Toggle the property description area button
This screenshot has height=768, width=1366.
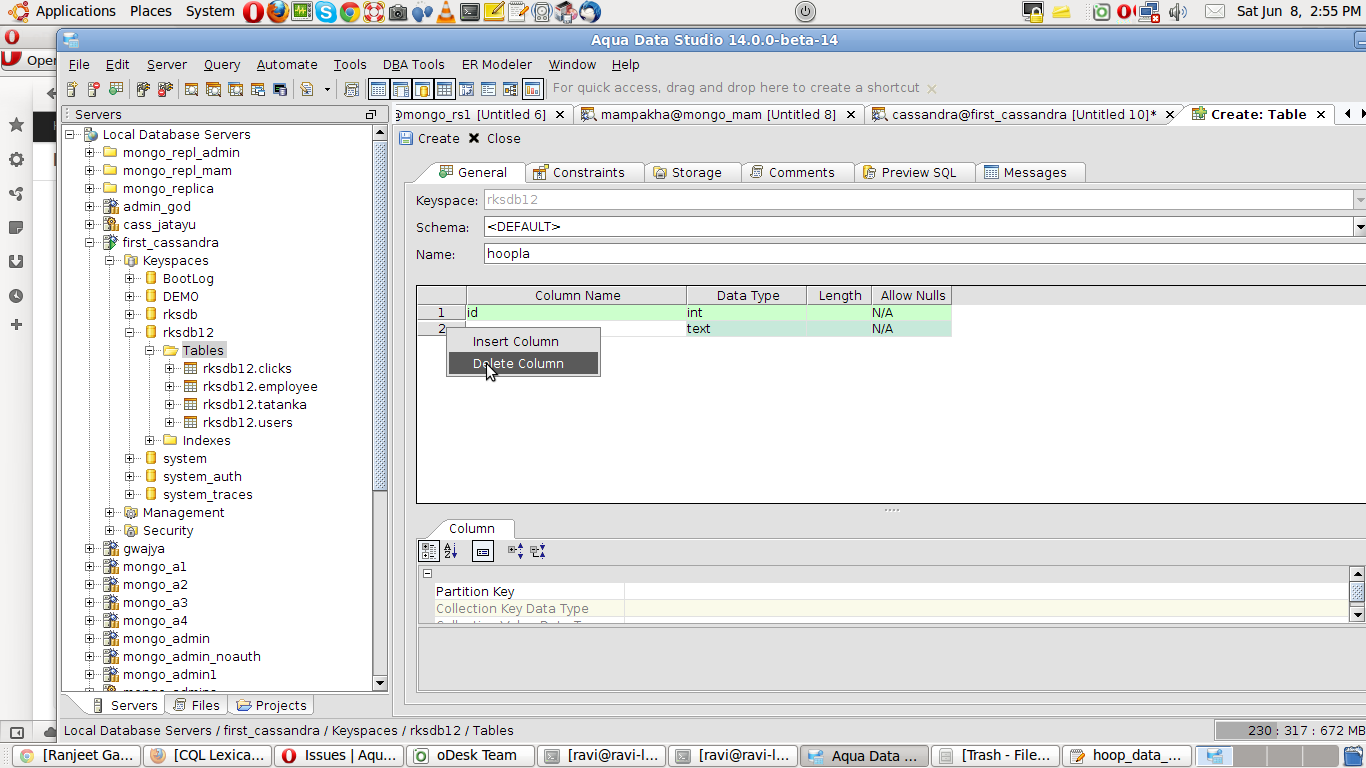coord(483,551)
